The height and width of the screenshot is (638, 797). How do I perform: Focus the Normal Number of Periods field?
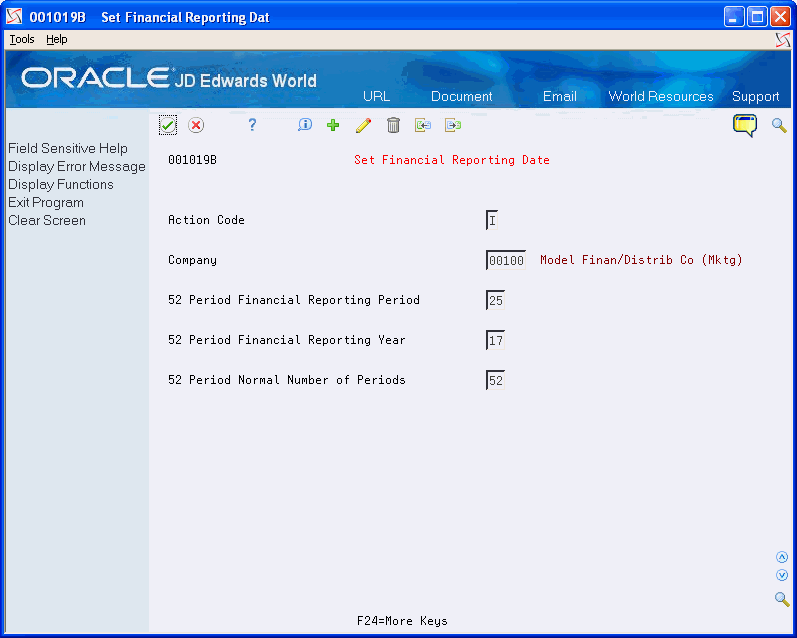tap(496, 380)
